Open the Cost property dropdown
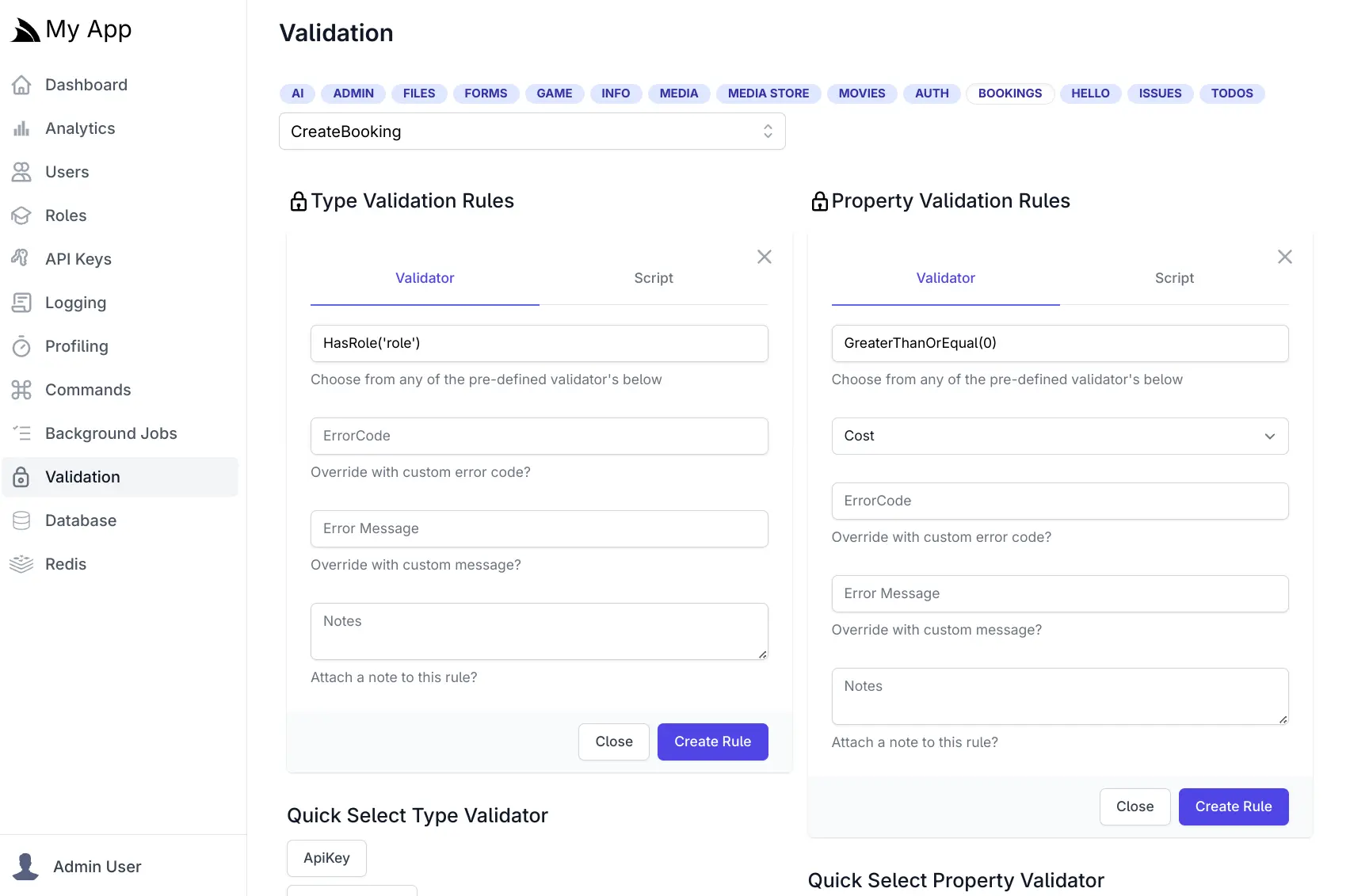1350x896 pixels. tap(1060, 436)
